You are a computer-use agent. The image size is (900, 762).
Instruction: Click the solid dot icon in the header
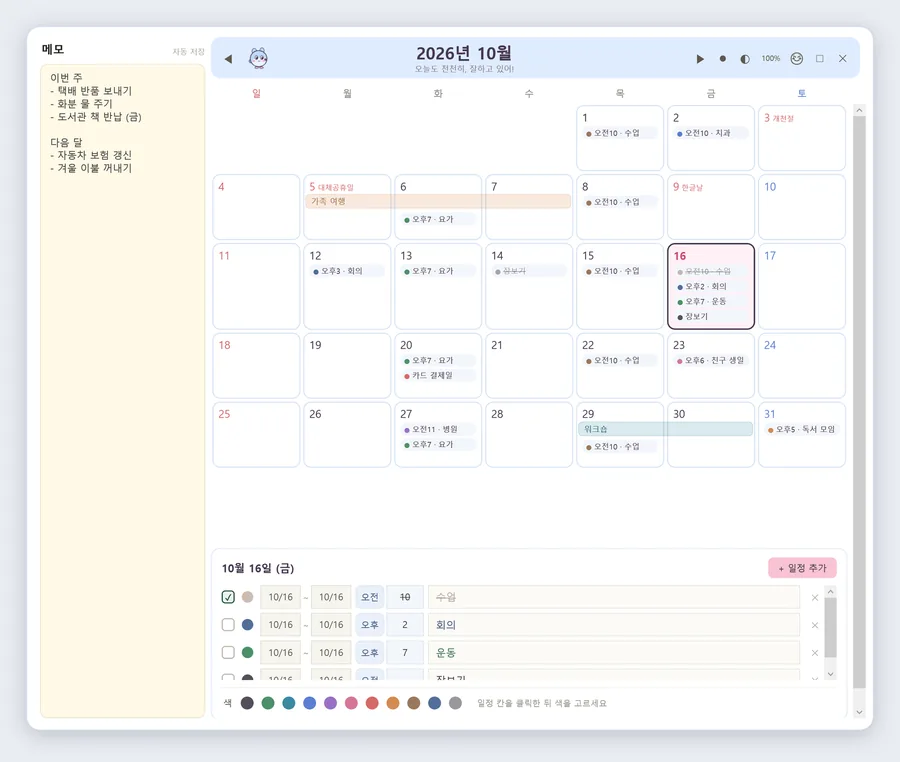click(723, 59)
